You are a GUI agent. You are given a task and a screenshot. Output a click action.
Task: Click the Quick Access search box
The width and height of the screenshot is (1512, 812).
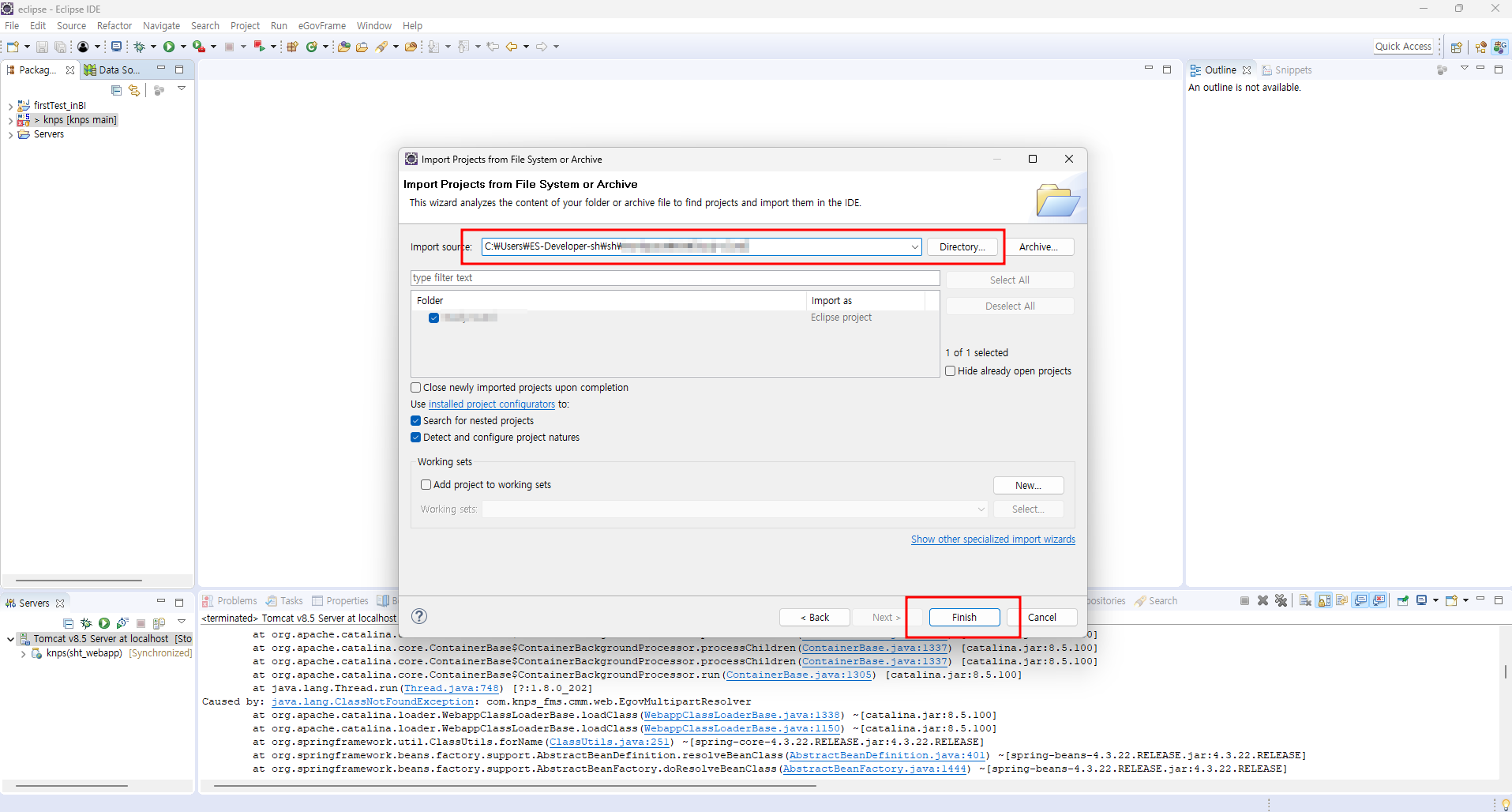[1403, 47]
